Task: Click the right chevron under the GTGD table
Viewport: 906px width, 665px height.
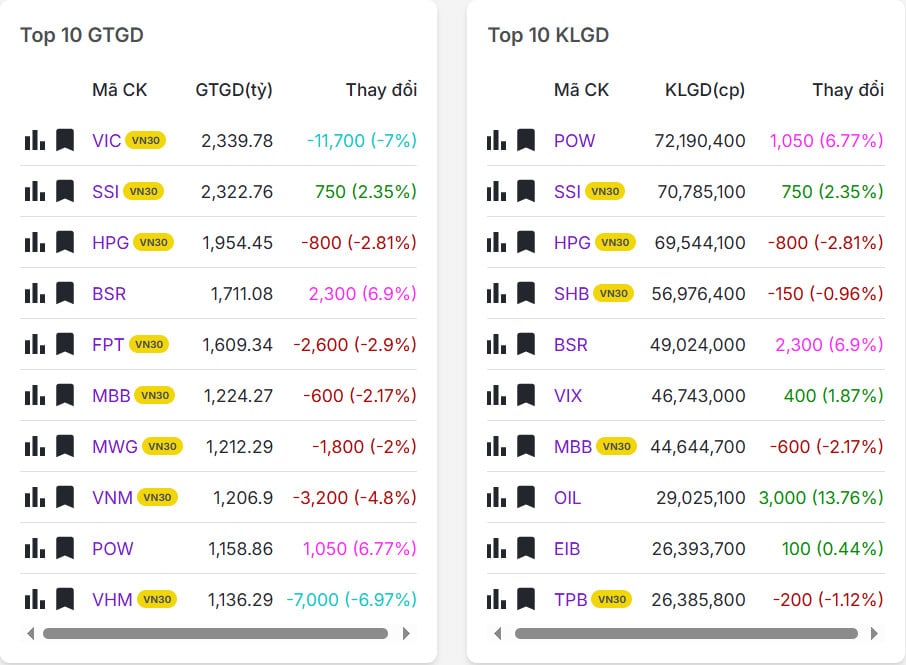Action: 407,633
